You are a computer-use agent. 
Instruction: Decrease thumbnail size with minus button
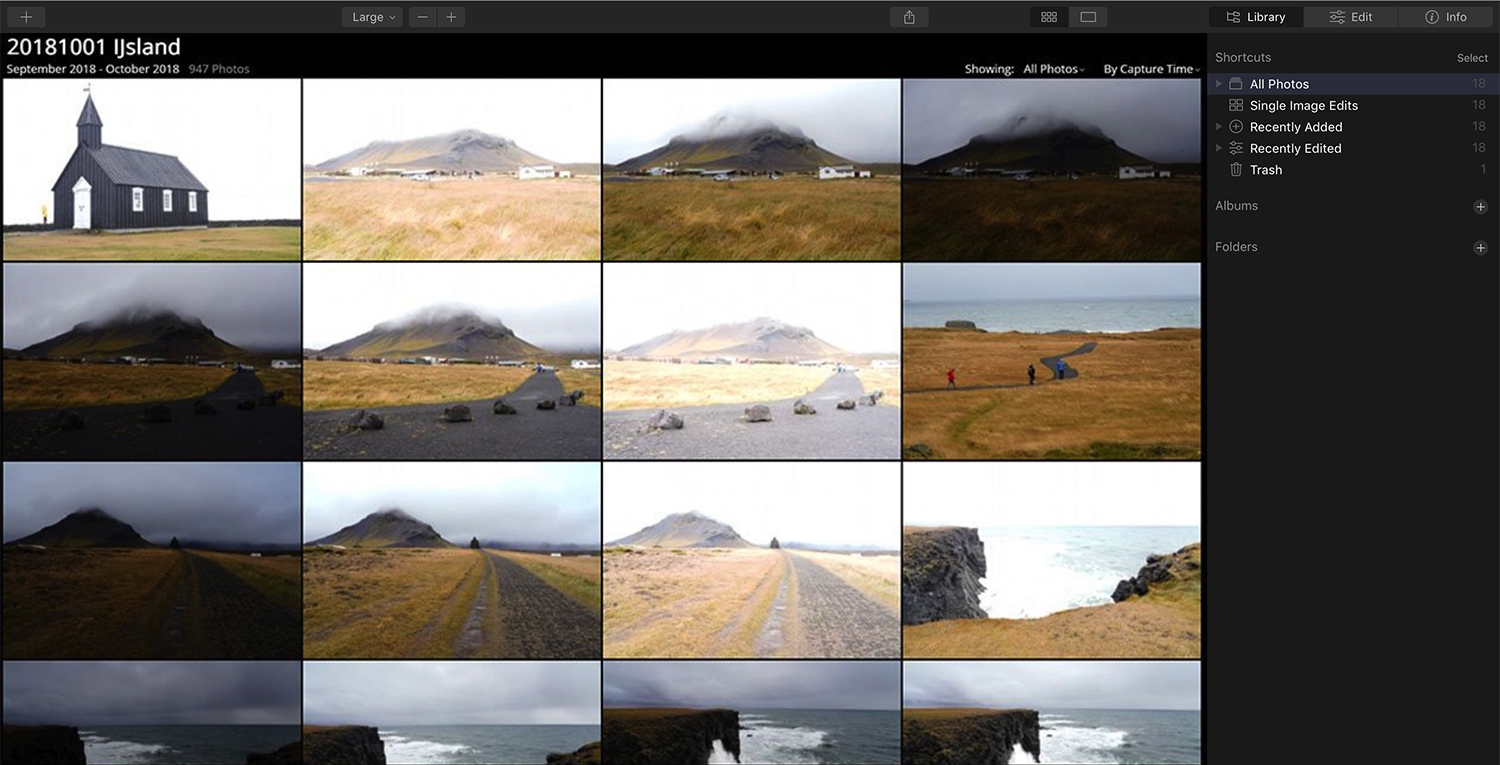pos(423,17)
